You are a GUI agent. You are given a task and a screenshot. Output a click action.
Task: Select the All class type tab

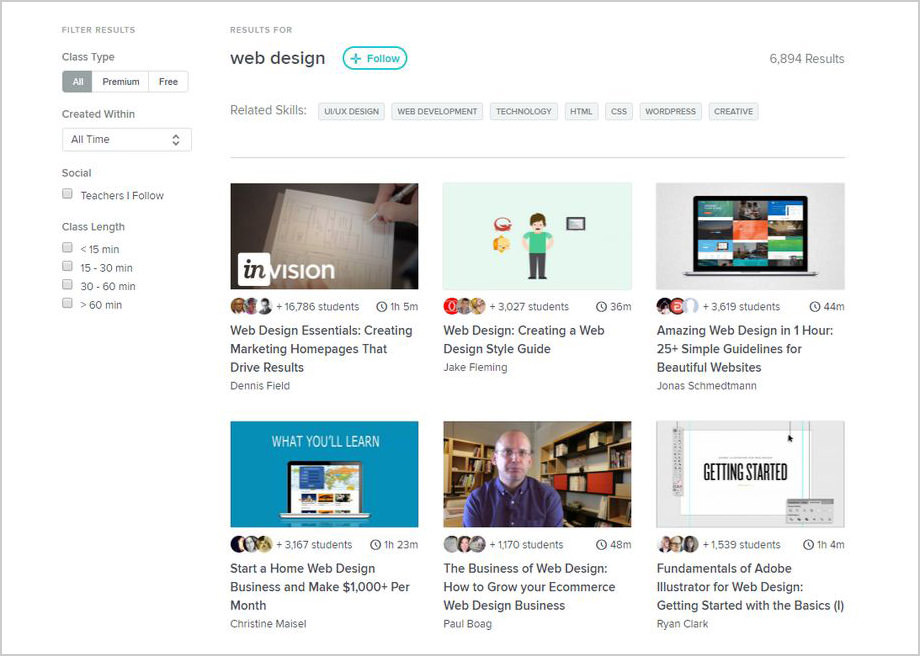[x=77, y=82]
